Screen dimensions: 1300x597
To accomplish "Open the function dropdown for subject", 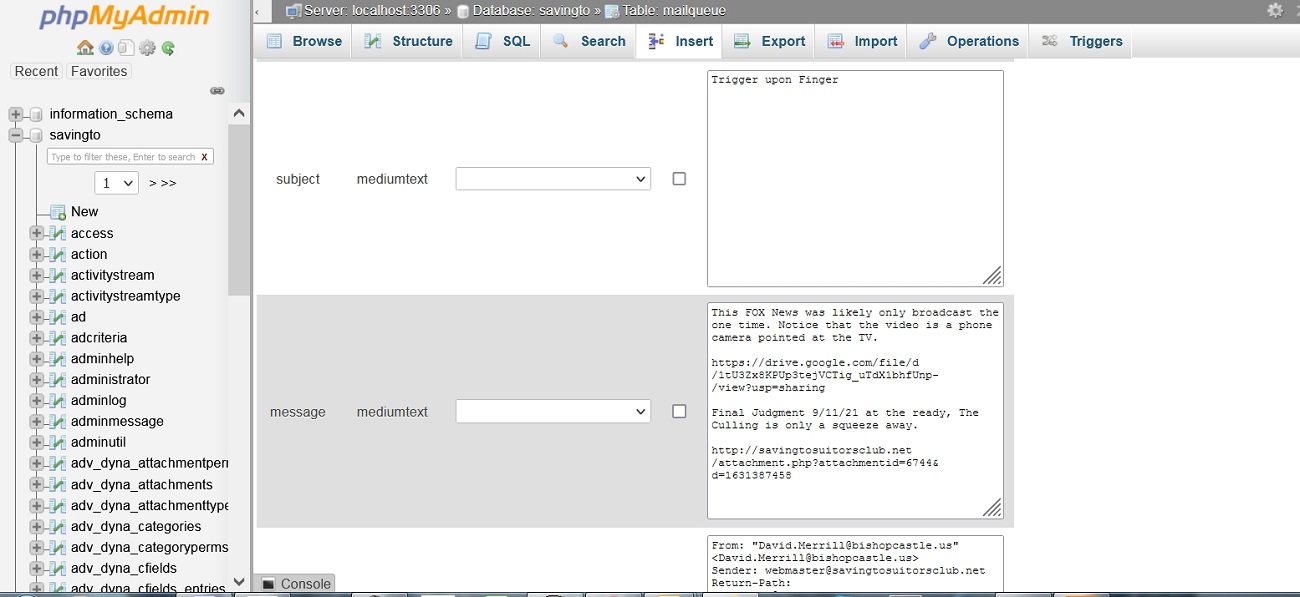I will [x=553, y=179].
